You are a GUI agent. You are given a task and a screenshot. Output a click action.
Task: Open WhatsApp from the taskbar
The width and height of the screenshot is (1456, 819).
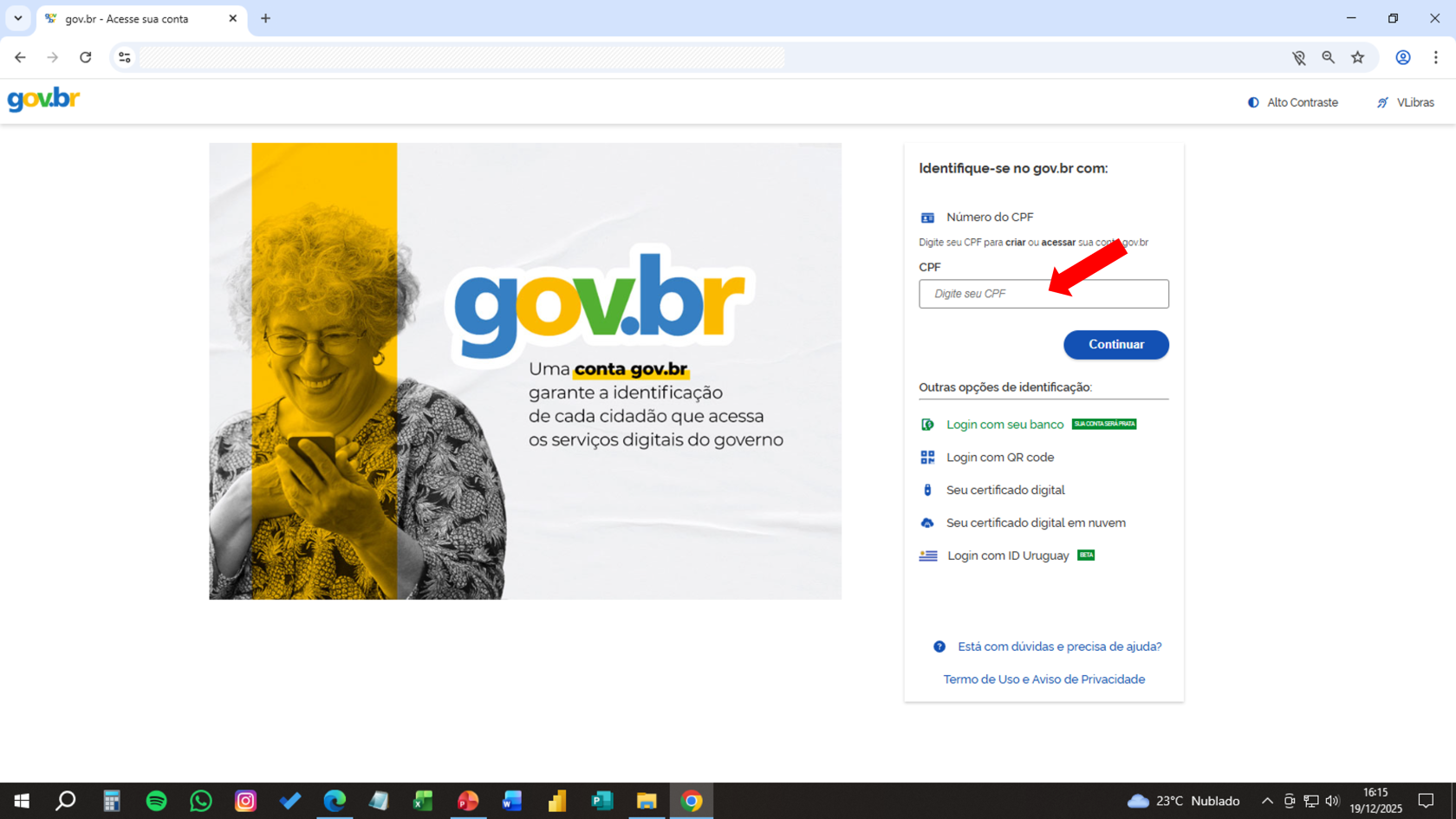pyautogui.click(x=200, y=801)
